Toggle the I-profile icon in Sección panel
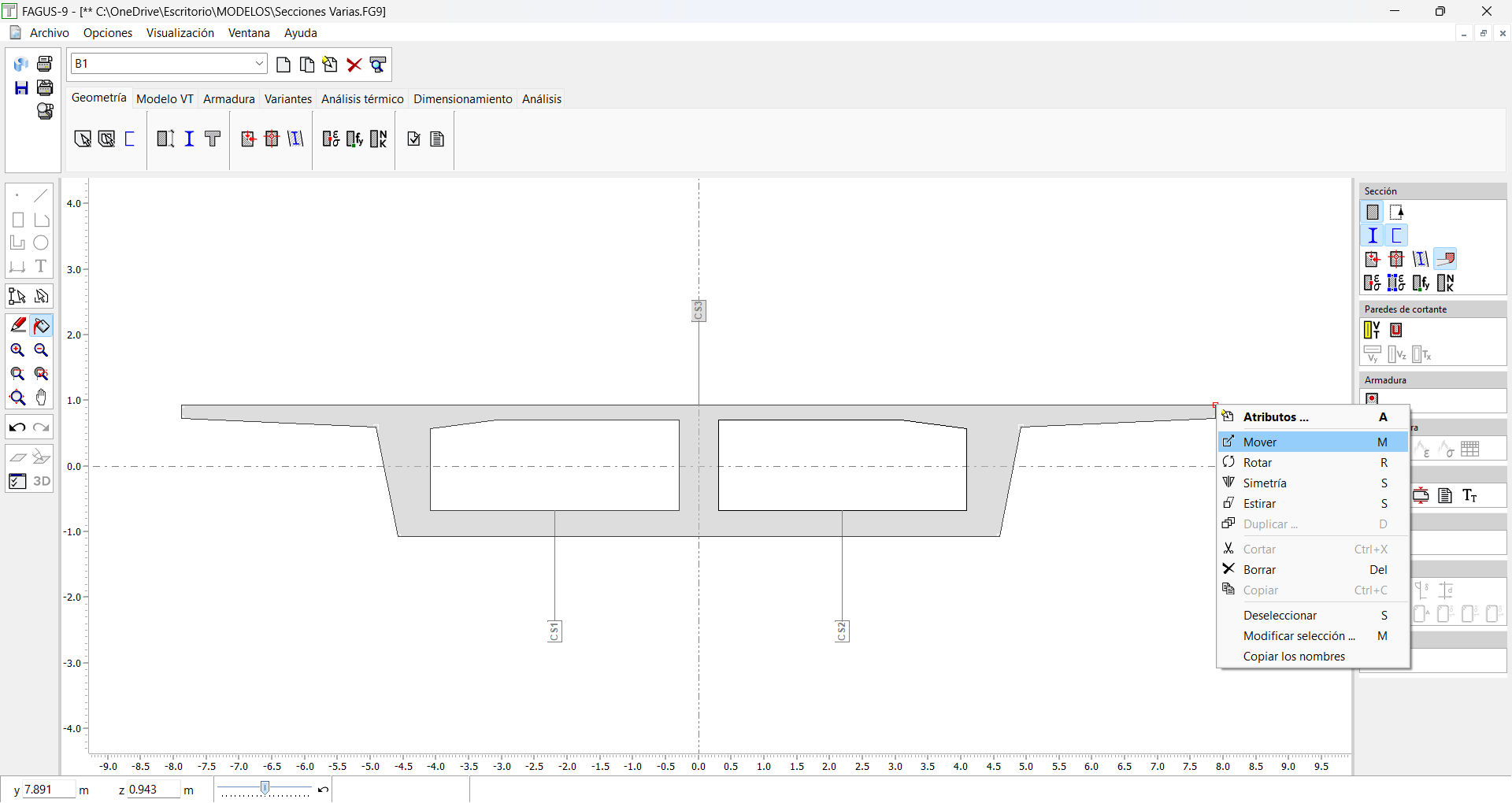 pyautogui.click(x=1373, y=235)
